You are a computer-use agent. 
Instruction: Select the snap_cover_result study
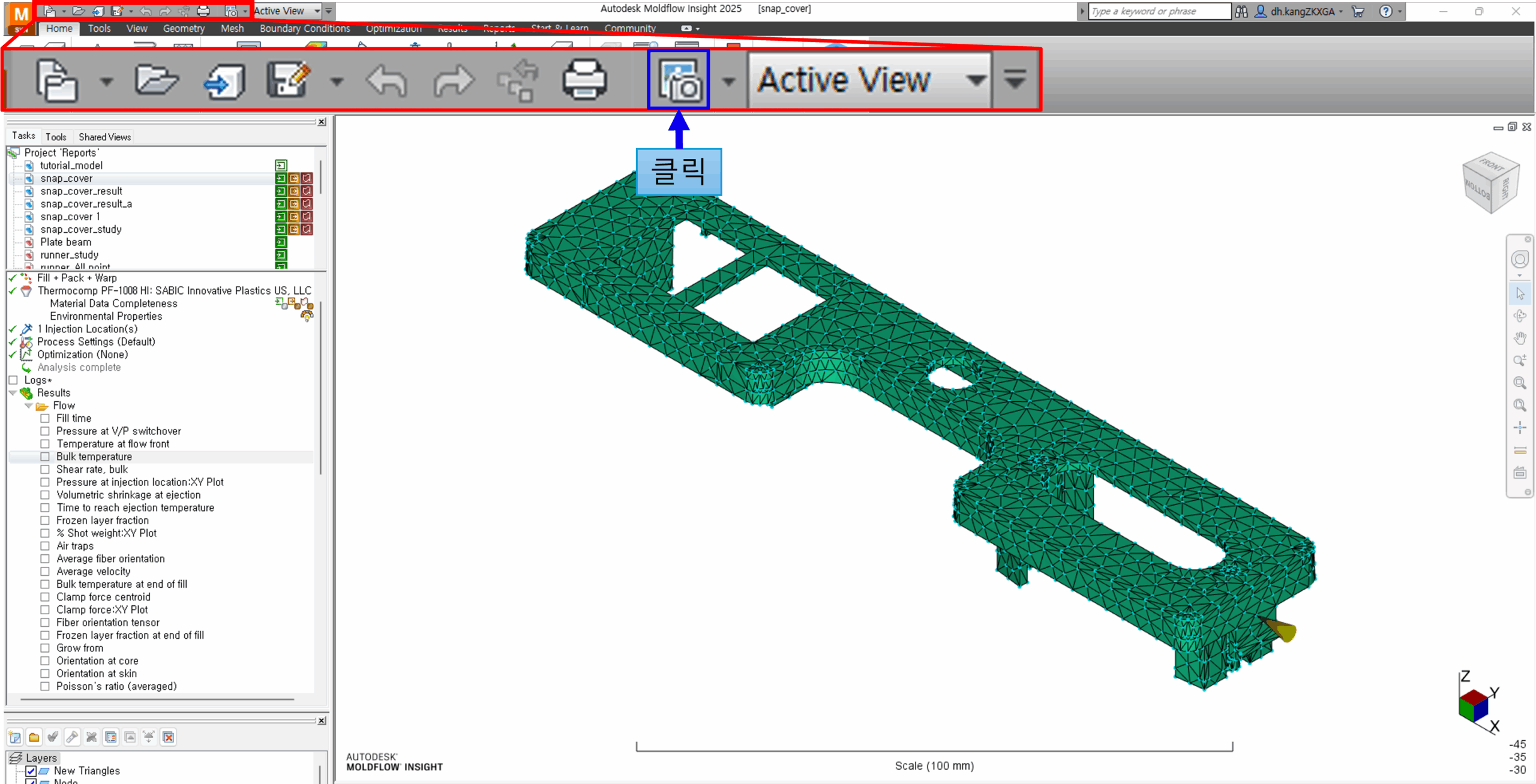82,191
